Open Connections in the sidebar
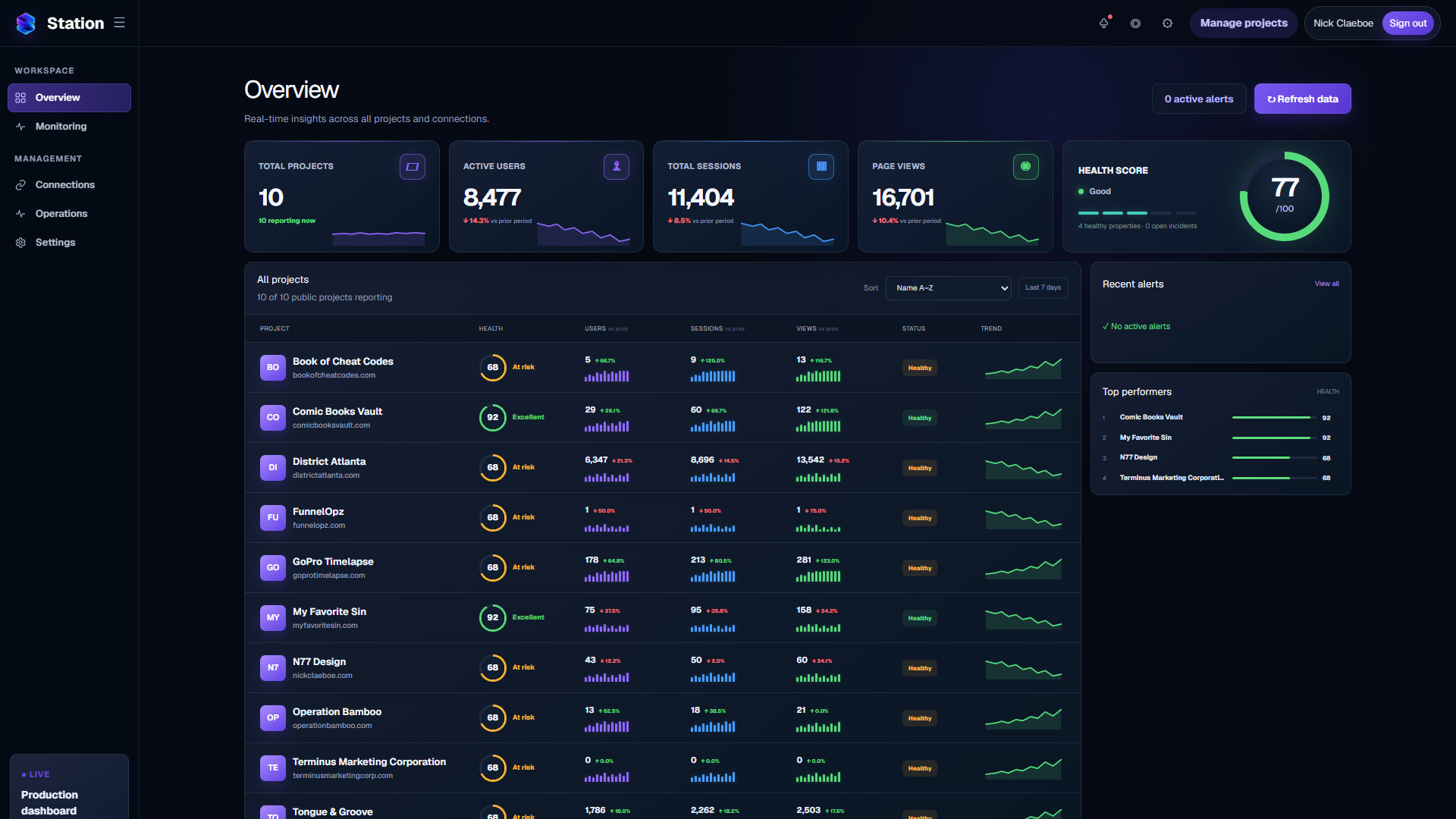Image resolution: width=1456 pixels, height=819 pixels. point(69,185)
